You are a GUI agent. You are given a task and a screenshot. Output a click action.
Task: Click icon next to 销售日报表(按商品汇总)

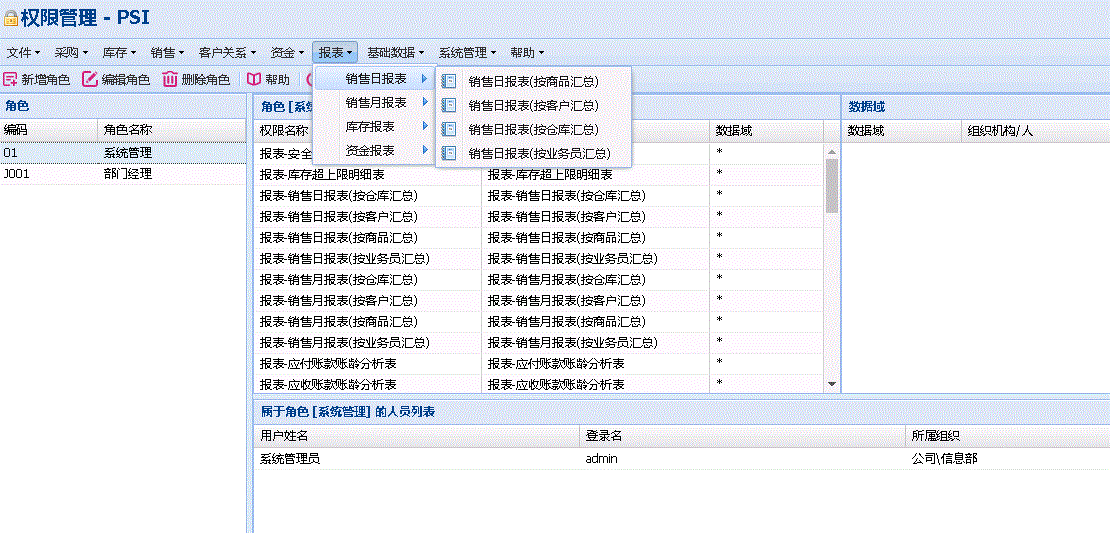coord(449,81)
